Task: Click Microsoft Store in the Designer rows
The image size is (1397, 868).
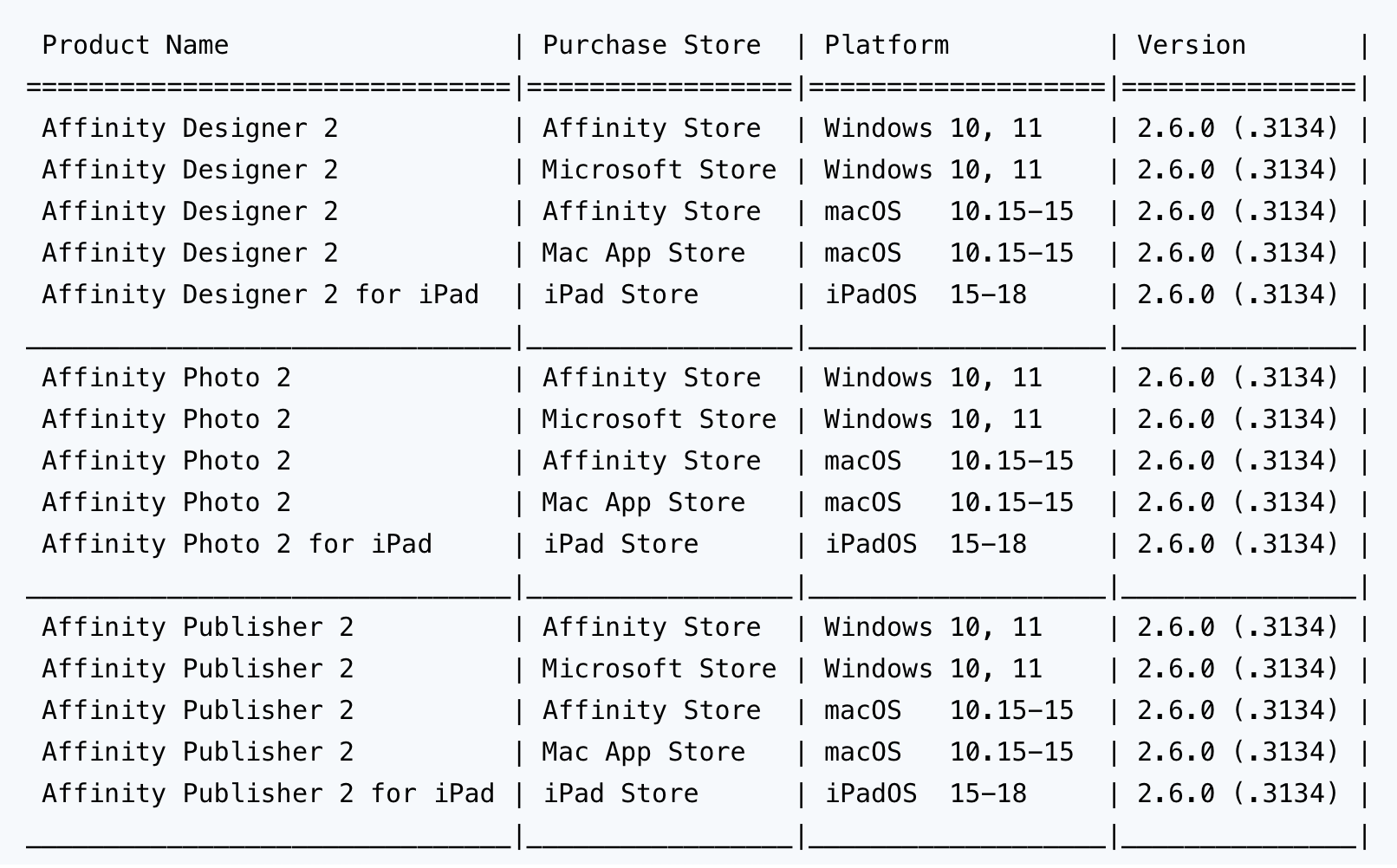Action: click(660, 170)
